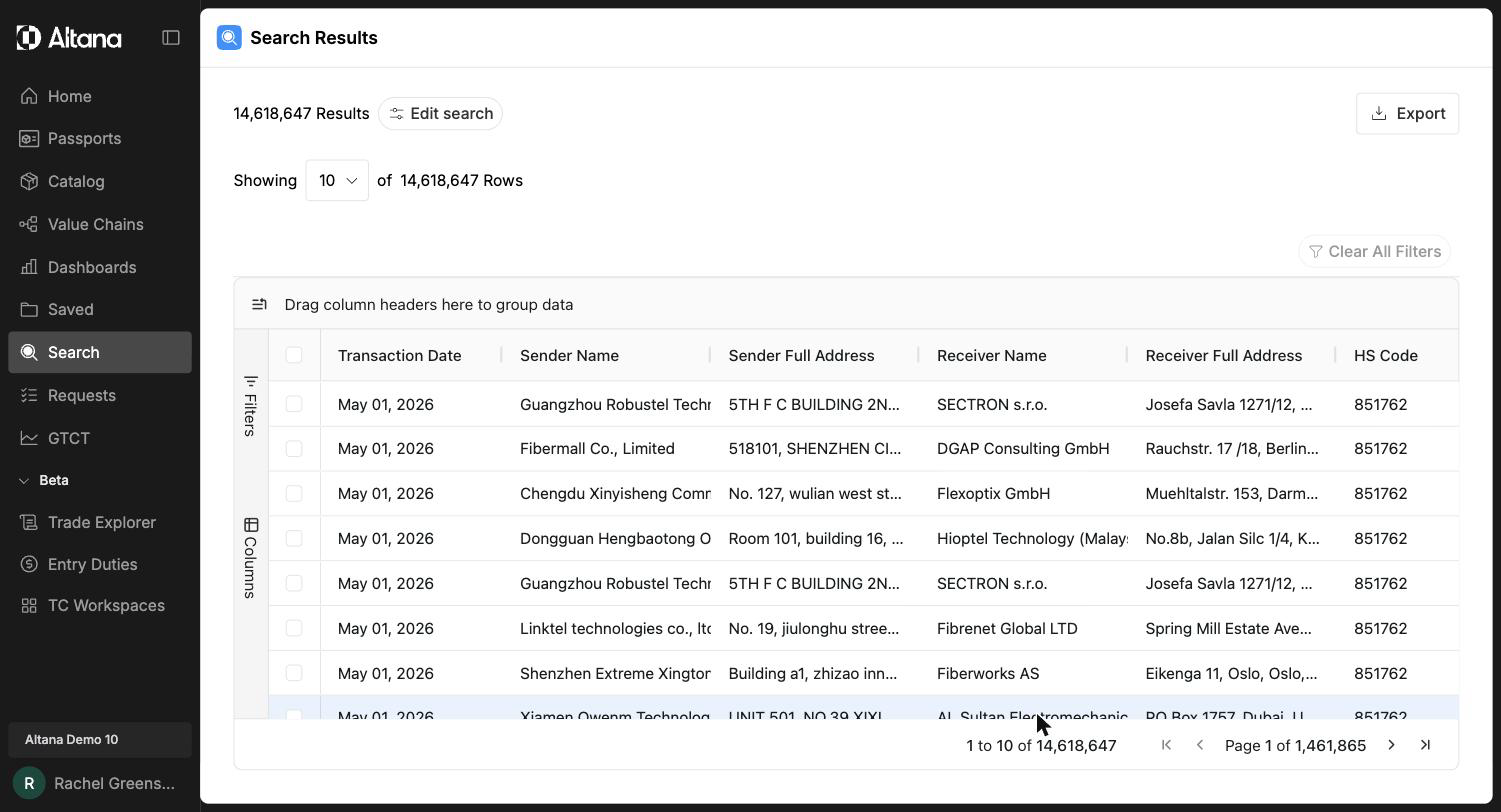Open the Requests page
Screen dimensions: 1501x812
point(100,395)
